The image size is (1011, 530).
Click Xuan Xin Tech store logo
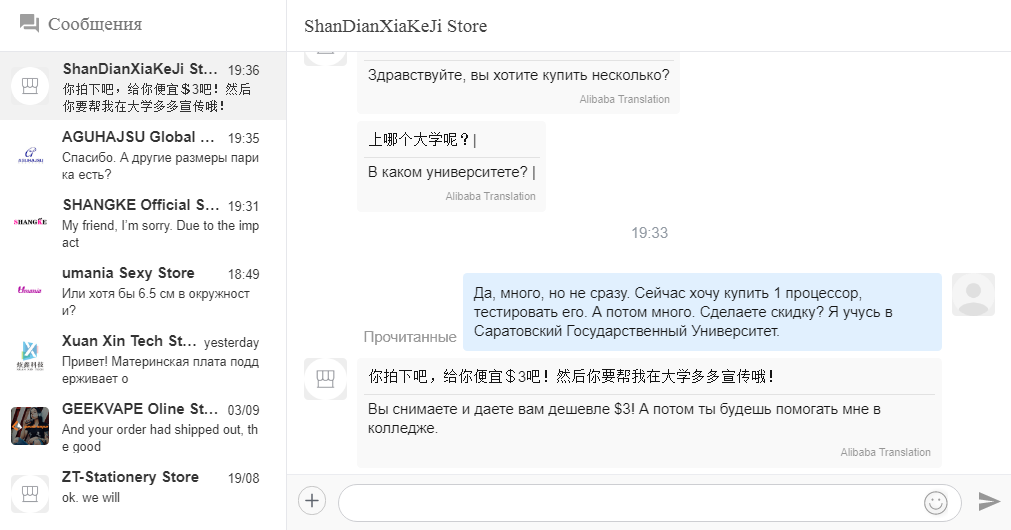pos(30,358)
